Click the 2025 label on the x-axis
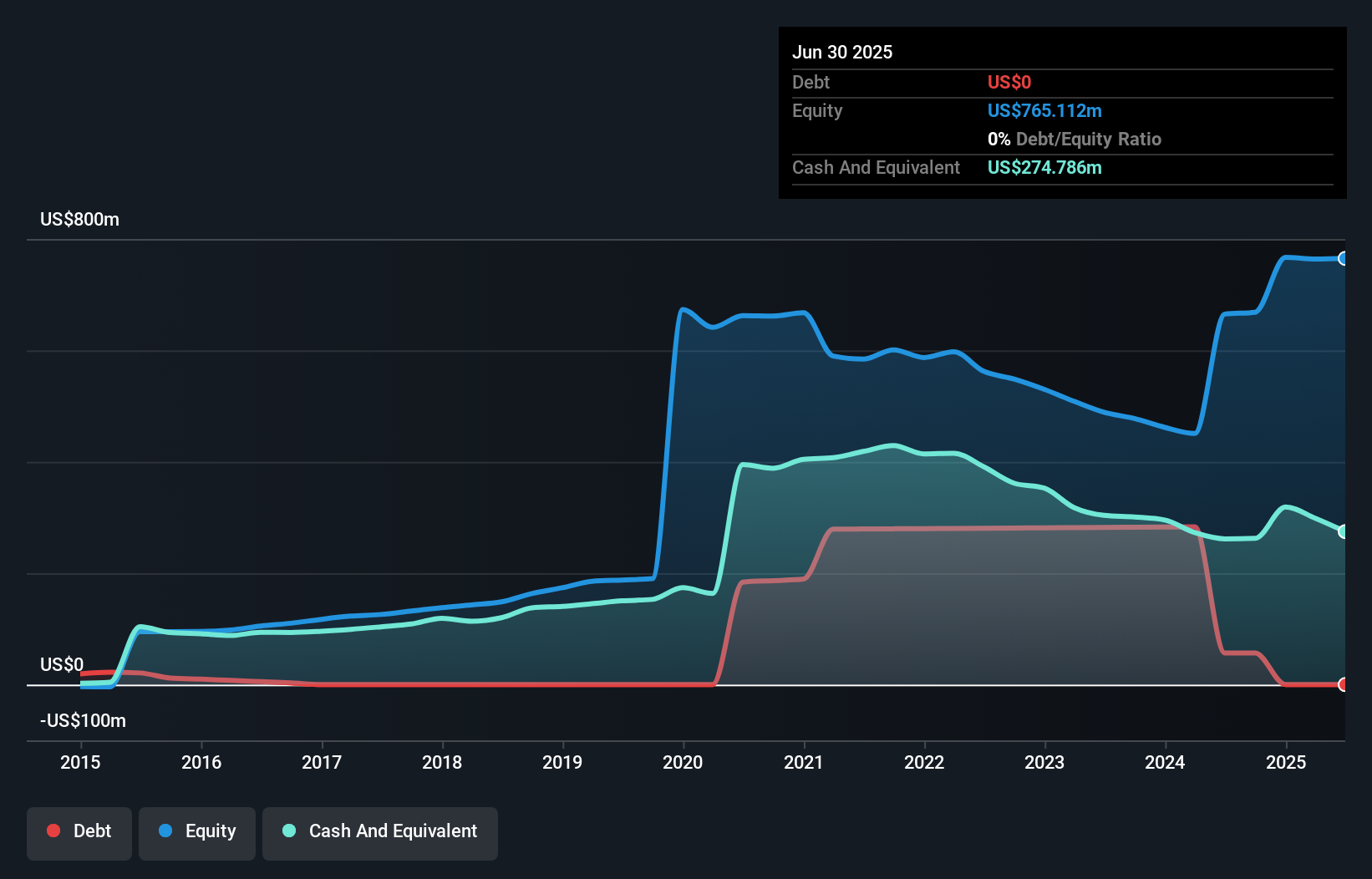This screenshot has width=1372, height=879. [x=1286, y=762]
